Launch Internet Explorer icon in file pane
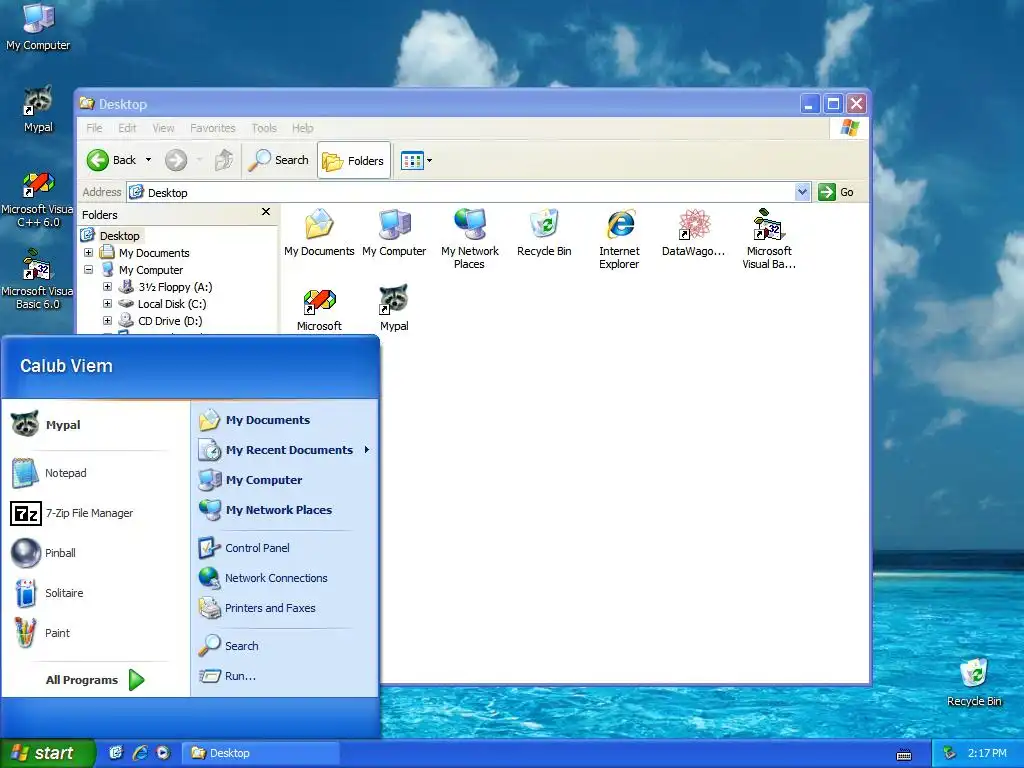 [x=619, y=239]
